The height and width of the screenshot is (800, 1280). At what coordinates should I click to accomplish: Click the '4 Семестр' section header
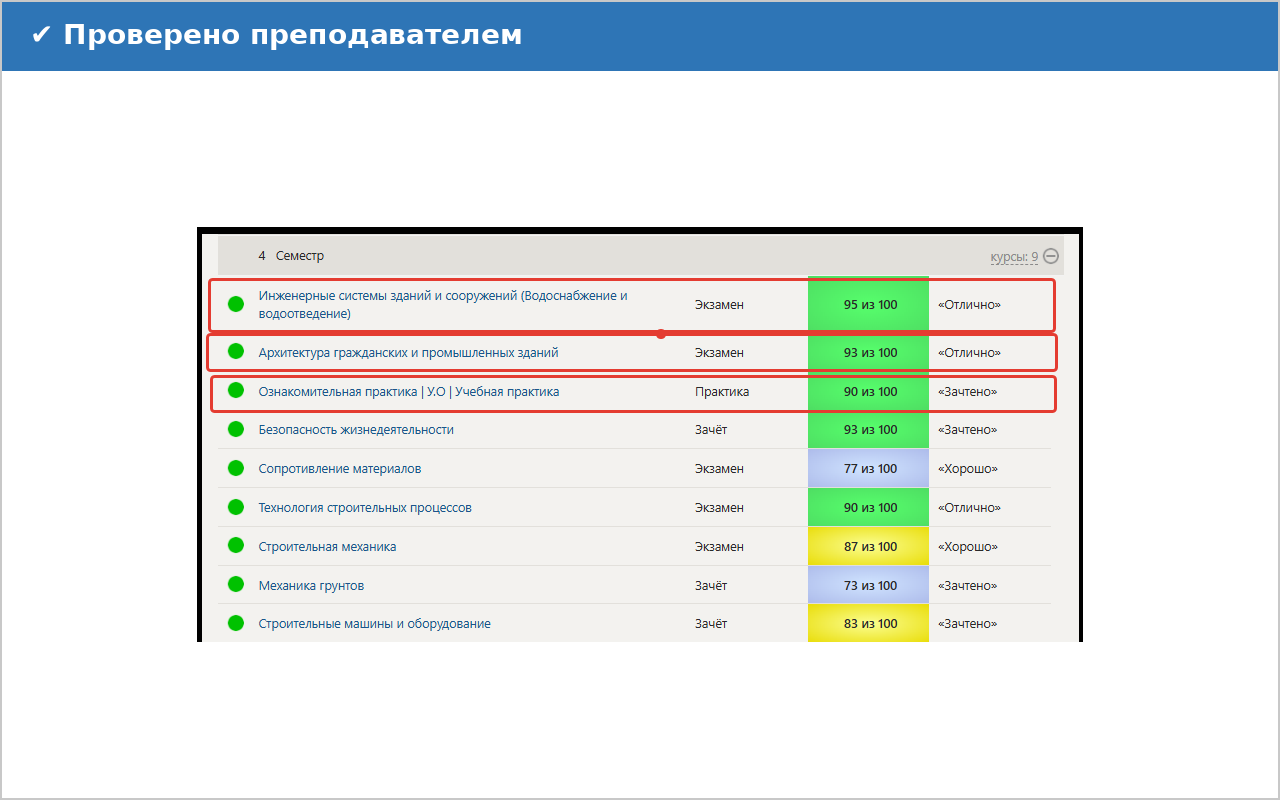tap(291, 256)
